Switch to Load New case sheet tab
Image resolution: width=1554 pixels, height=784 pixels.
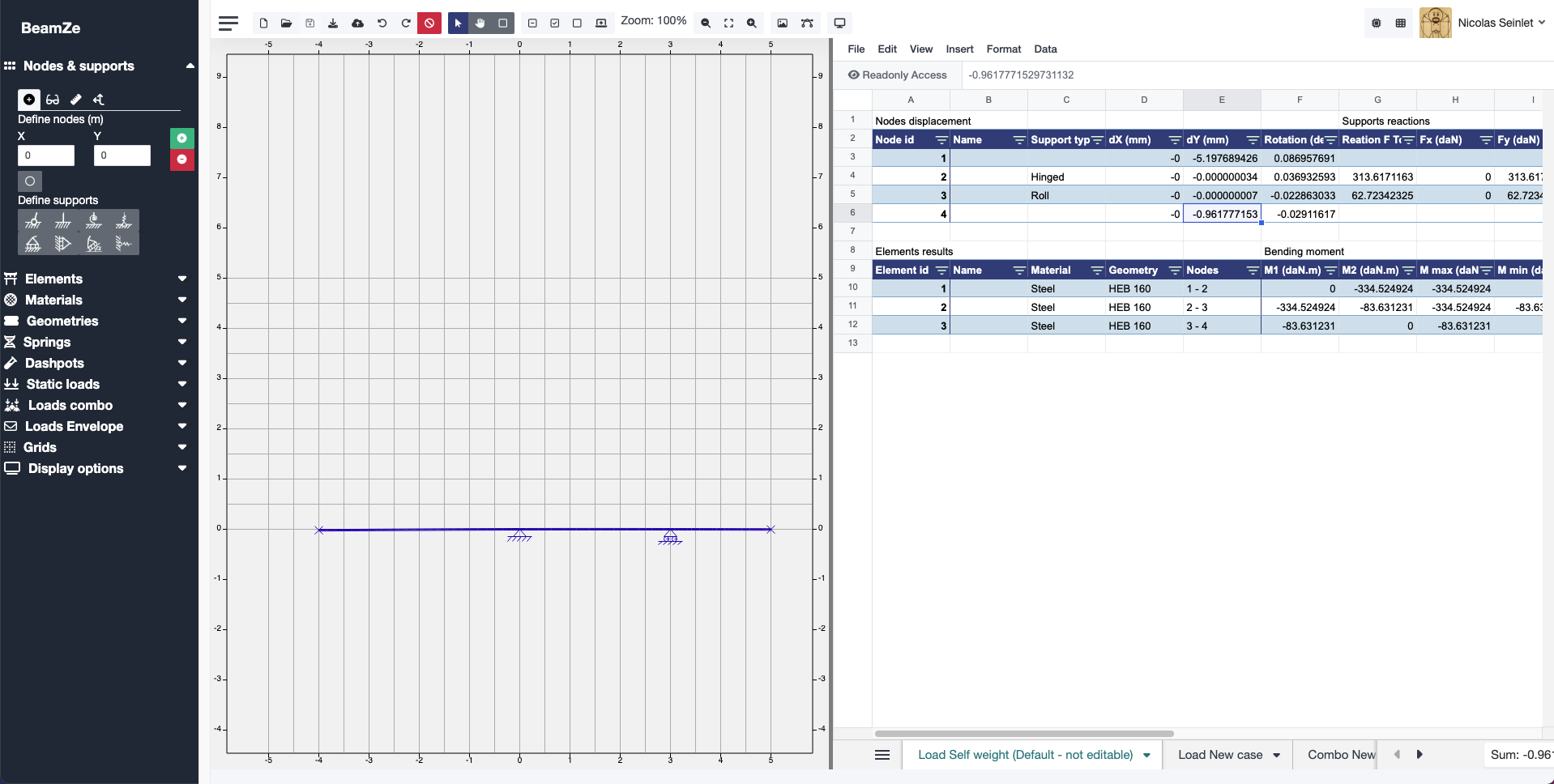(x=1219, y=755)
